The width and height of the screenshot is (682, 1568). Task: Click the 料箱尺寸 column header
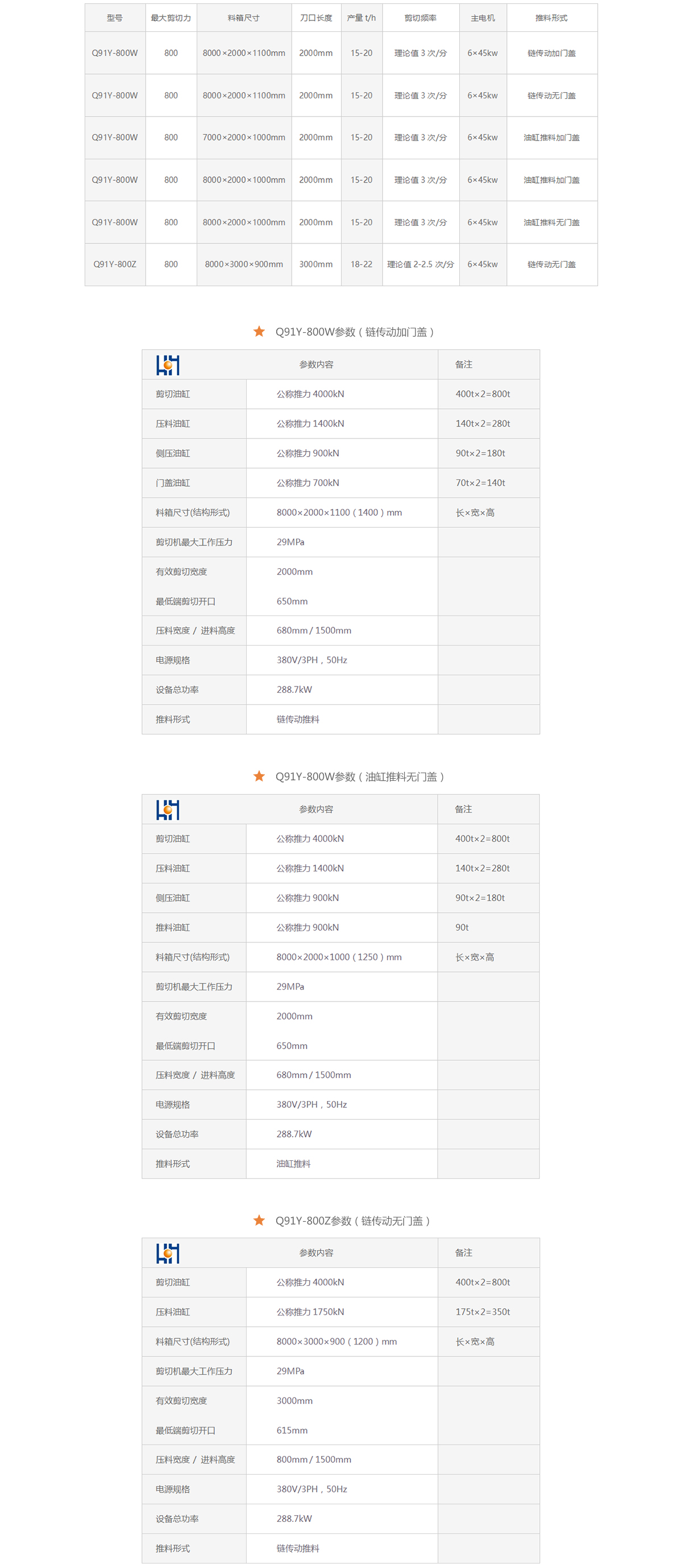(244, 18)
